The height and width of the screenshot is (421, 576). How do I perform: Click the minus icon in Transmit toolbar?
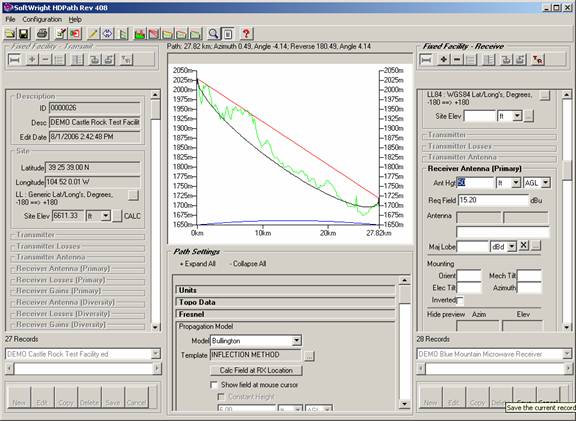click(x=46, y=60)
